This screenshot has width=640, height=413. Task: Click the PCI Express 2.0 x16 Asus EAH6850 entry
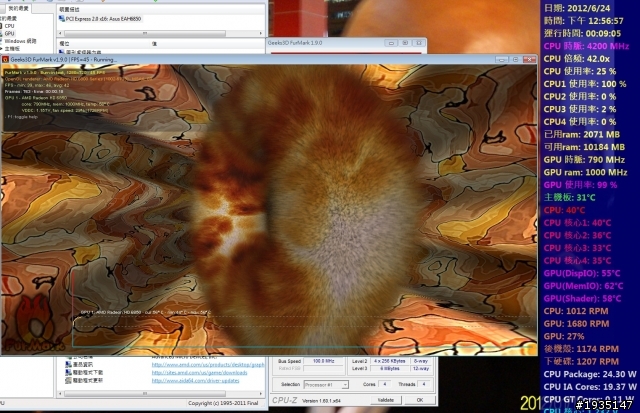click(x=103, y=19)
